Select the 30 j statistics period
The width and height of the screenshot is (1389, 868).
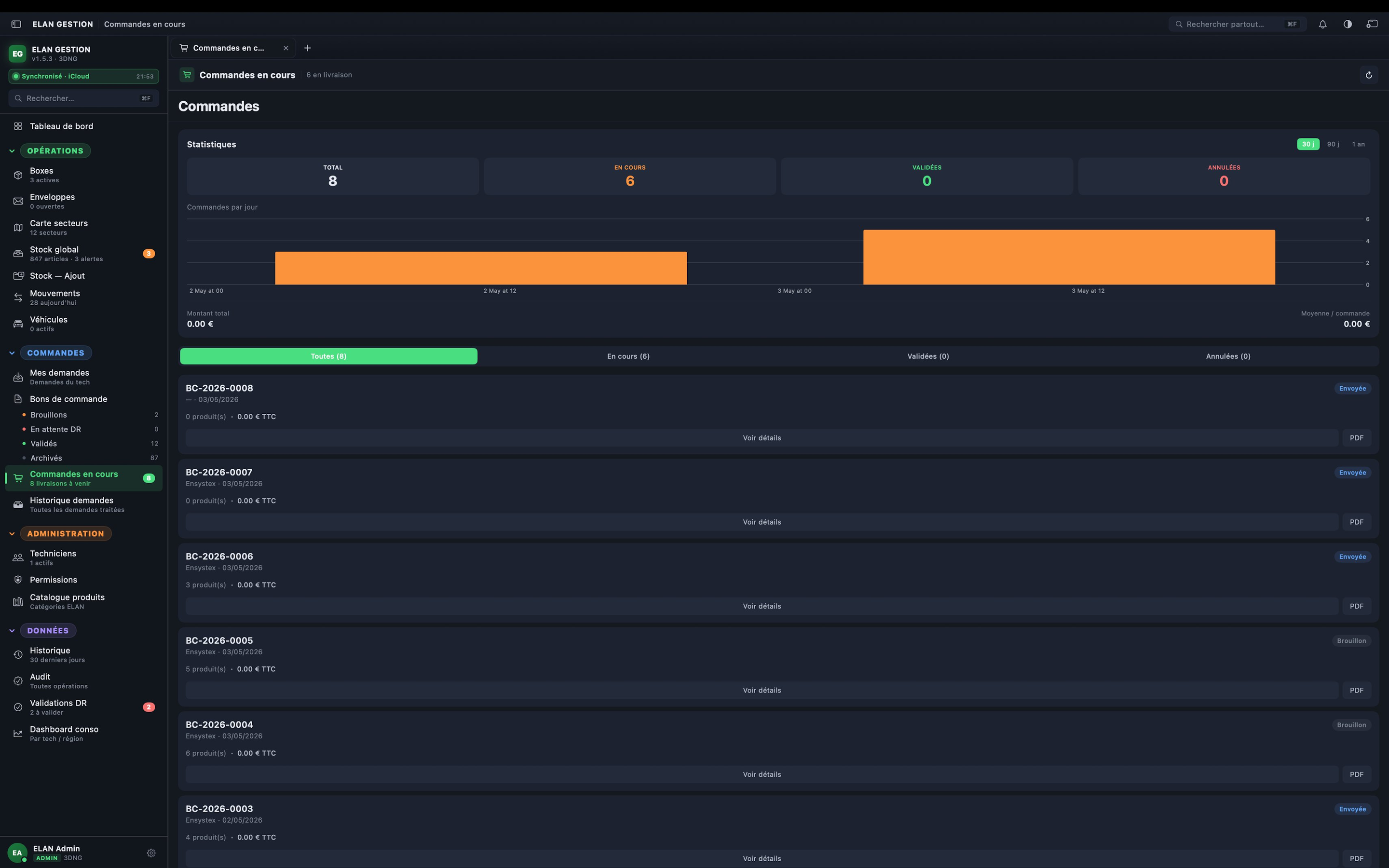(1307, 144)
